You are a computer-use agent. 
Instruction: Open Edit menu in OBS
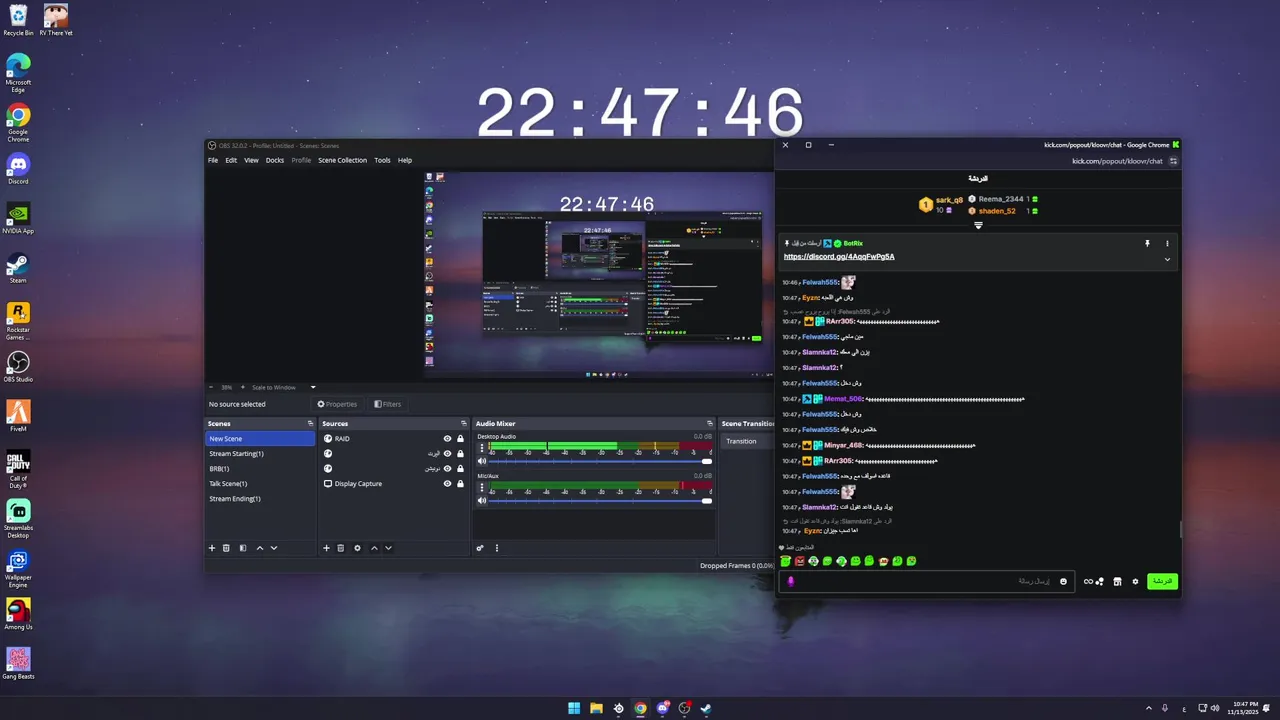[x=231, y=160]
